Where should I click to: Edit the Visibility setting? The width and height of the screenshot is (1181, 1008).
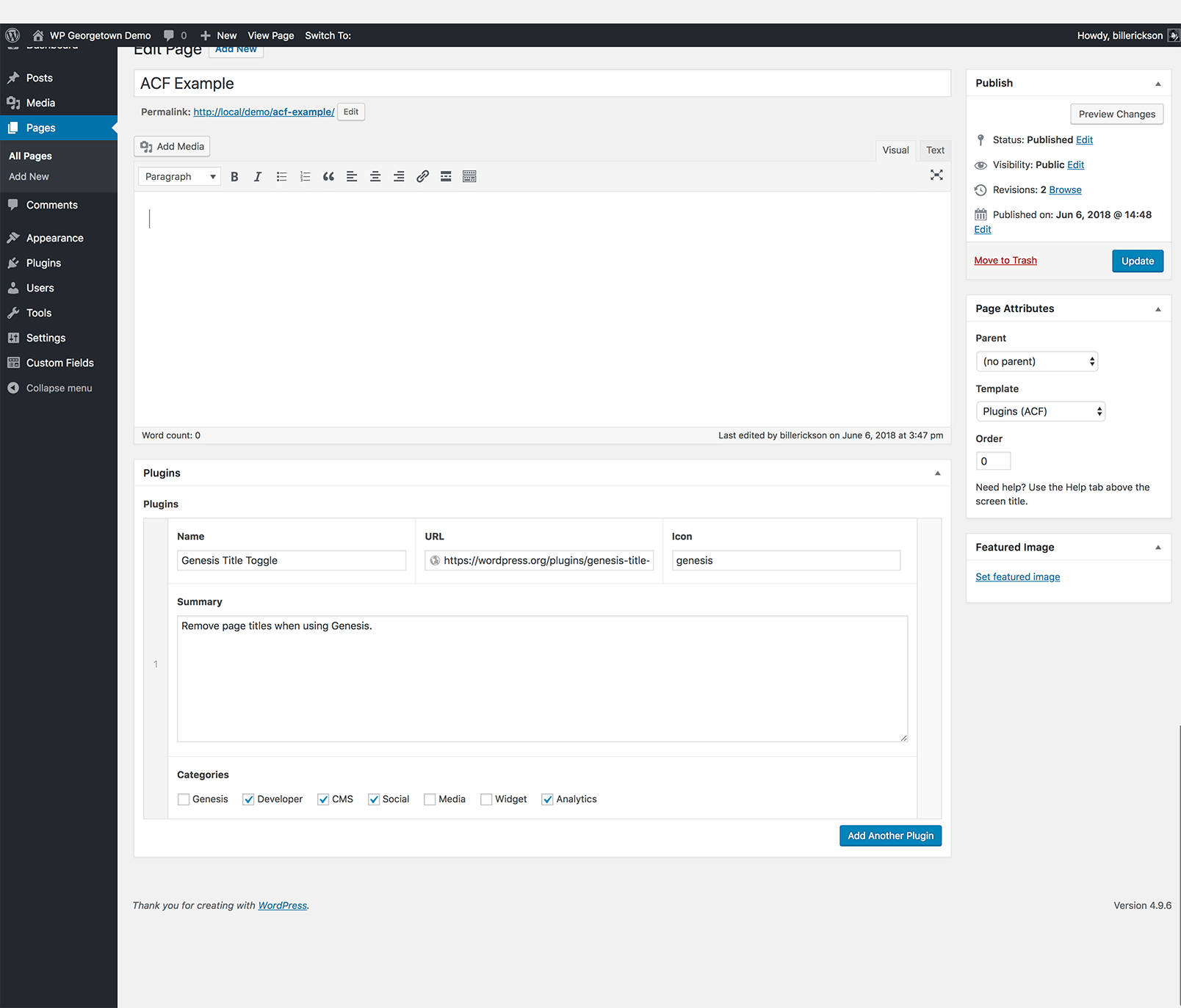click(1075, 165)
